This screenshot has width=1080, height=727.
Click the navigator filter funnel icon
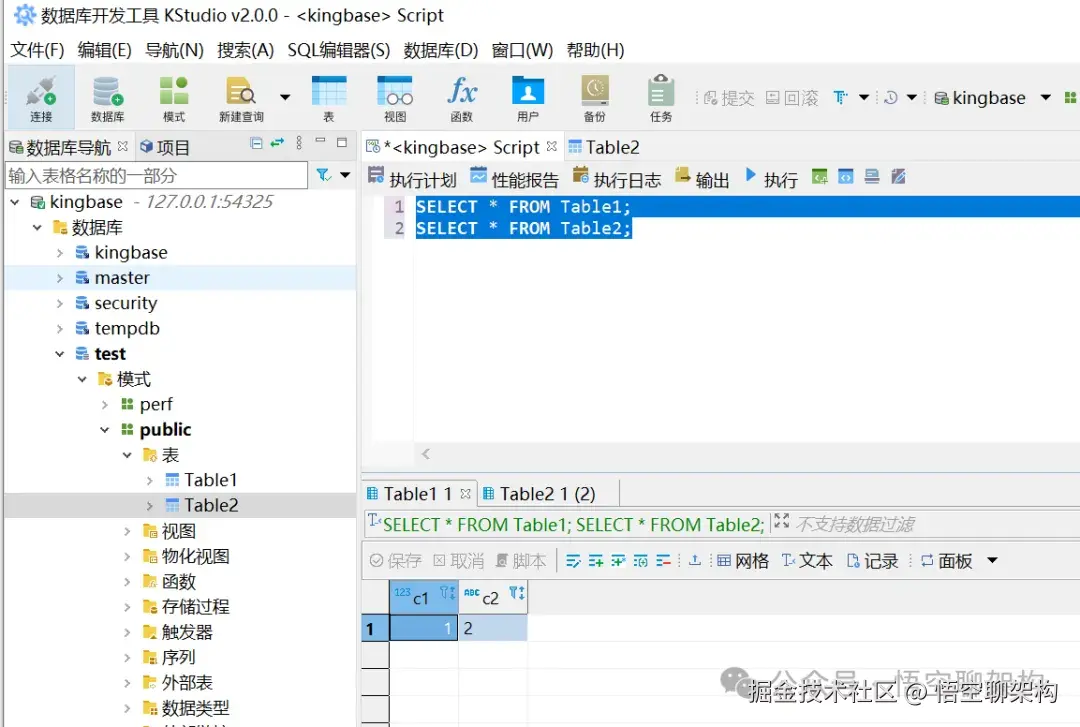click(x=323, y=175)
